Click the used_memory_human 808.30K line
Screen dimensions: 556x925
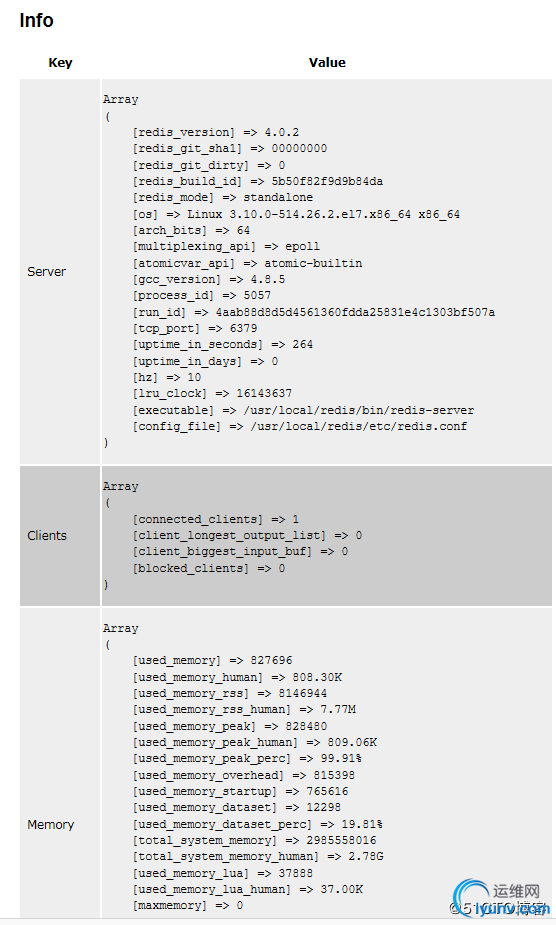click(x=237, y=677)
